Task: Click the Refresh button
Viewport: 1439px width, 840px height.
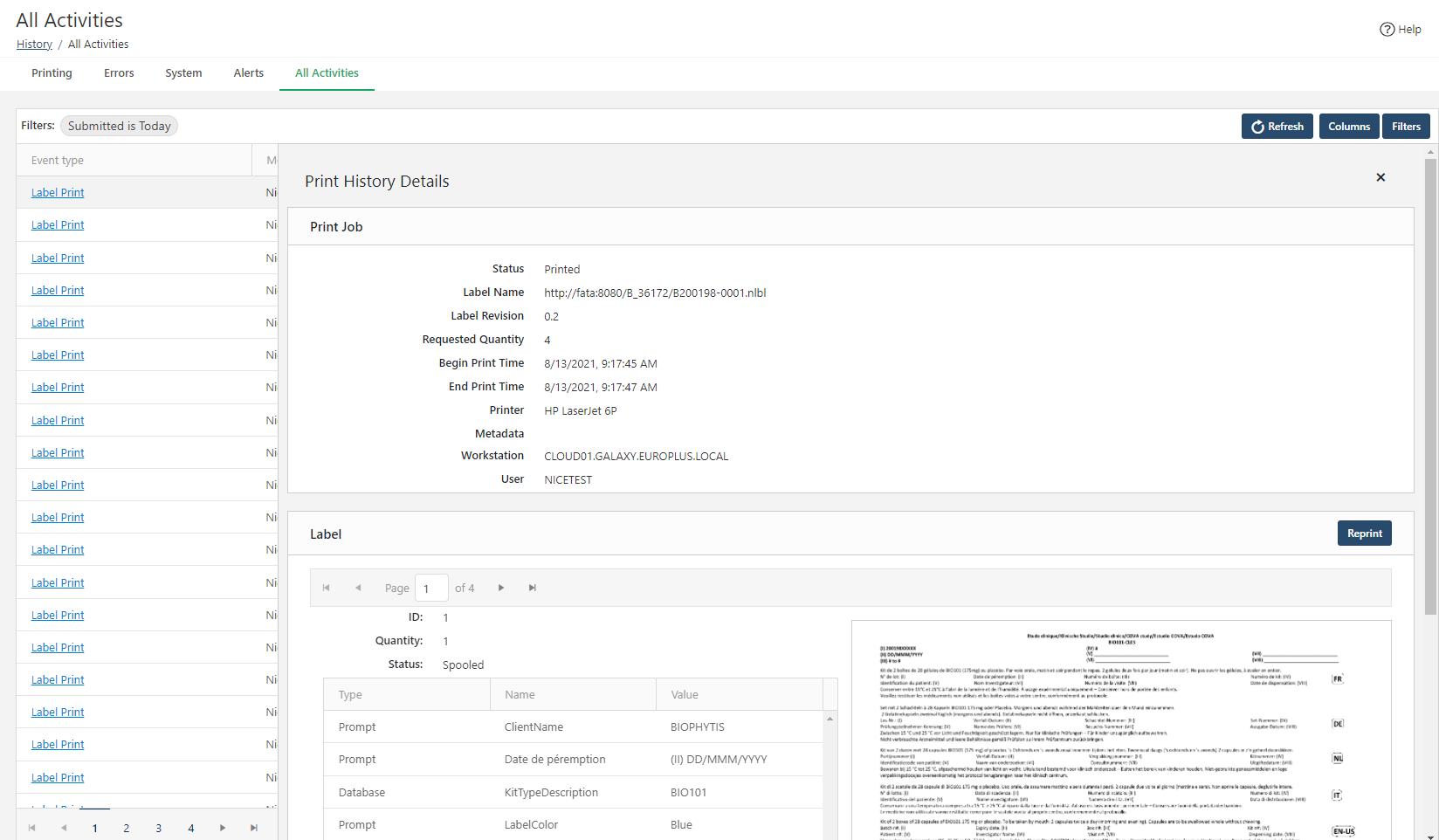Action: [1277, 127]
